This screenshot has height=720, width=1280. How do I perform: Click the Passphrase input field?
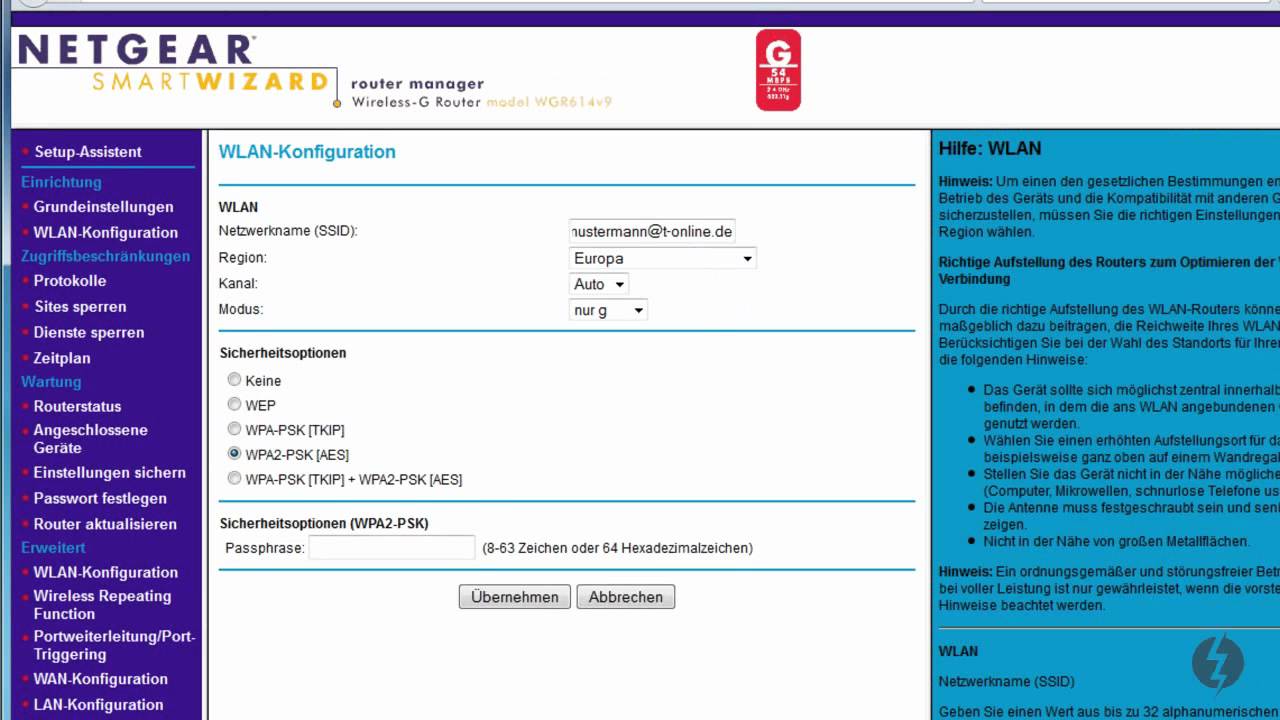pos(392,547)
